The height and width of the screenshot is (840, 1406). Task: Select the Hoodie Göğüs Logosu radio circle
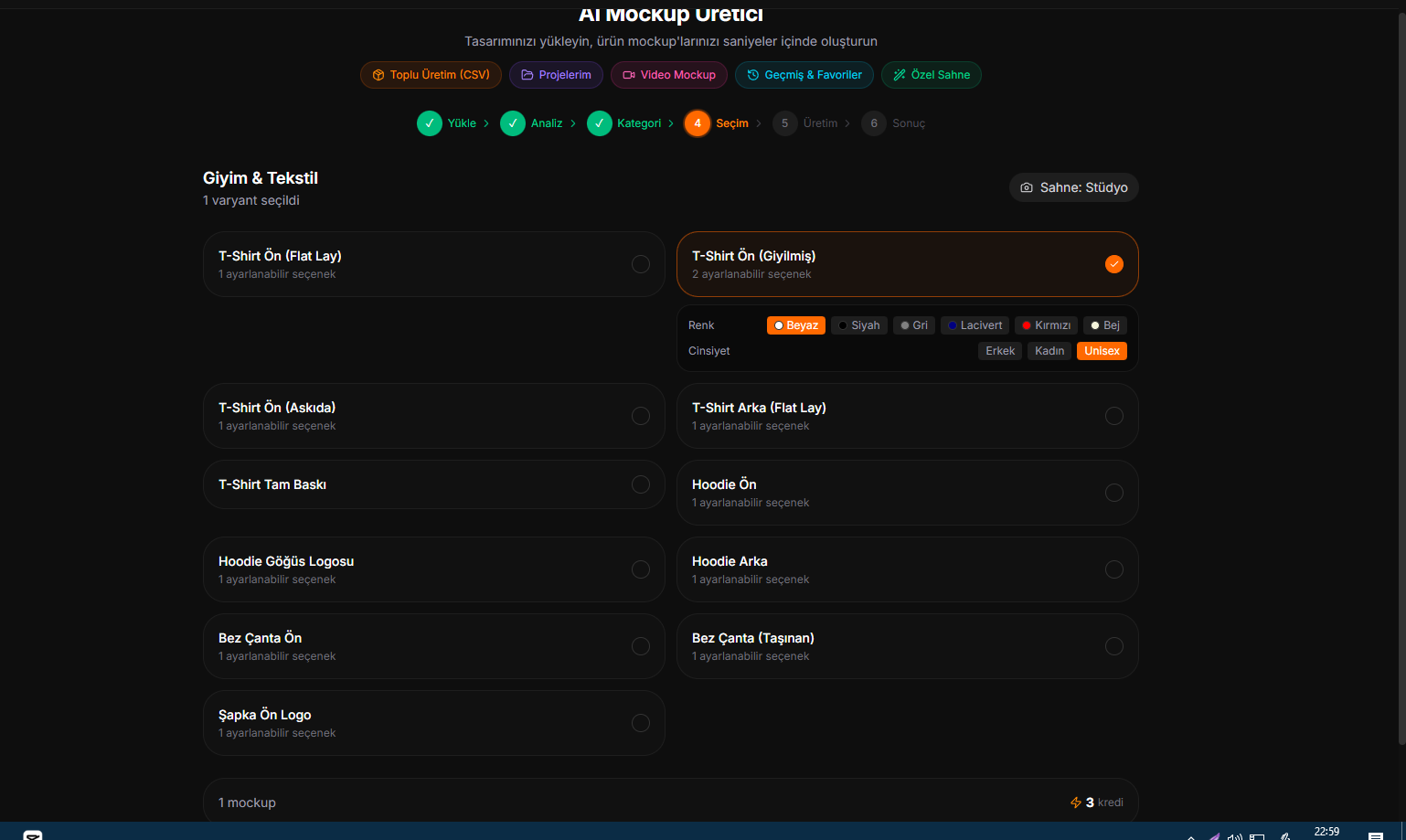click(641, 569)
